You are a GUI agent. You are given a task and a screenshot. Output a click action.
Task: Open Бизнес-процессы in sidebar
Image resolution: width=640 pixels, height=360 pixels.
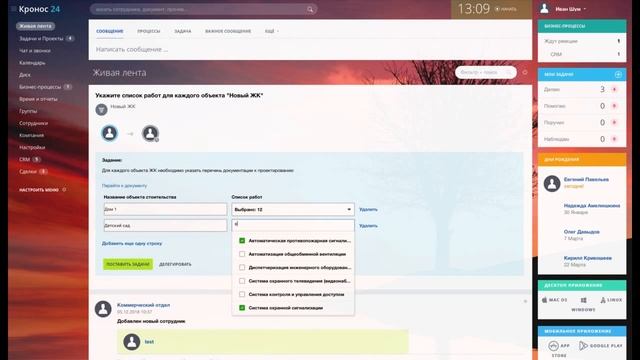tap(40, 87)
